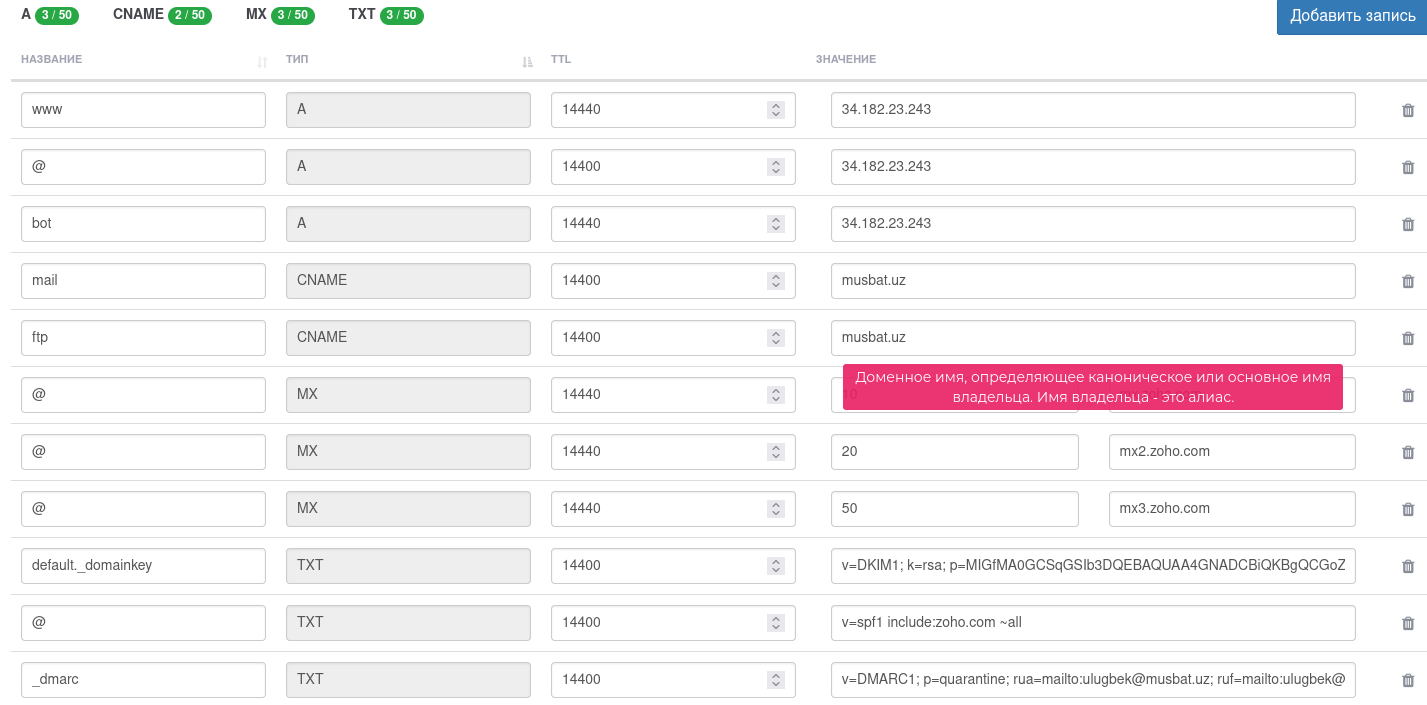Sort records by Название column
This screenshot has width=1427, height=705.
coord(262,62)
